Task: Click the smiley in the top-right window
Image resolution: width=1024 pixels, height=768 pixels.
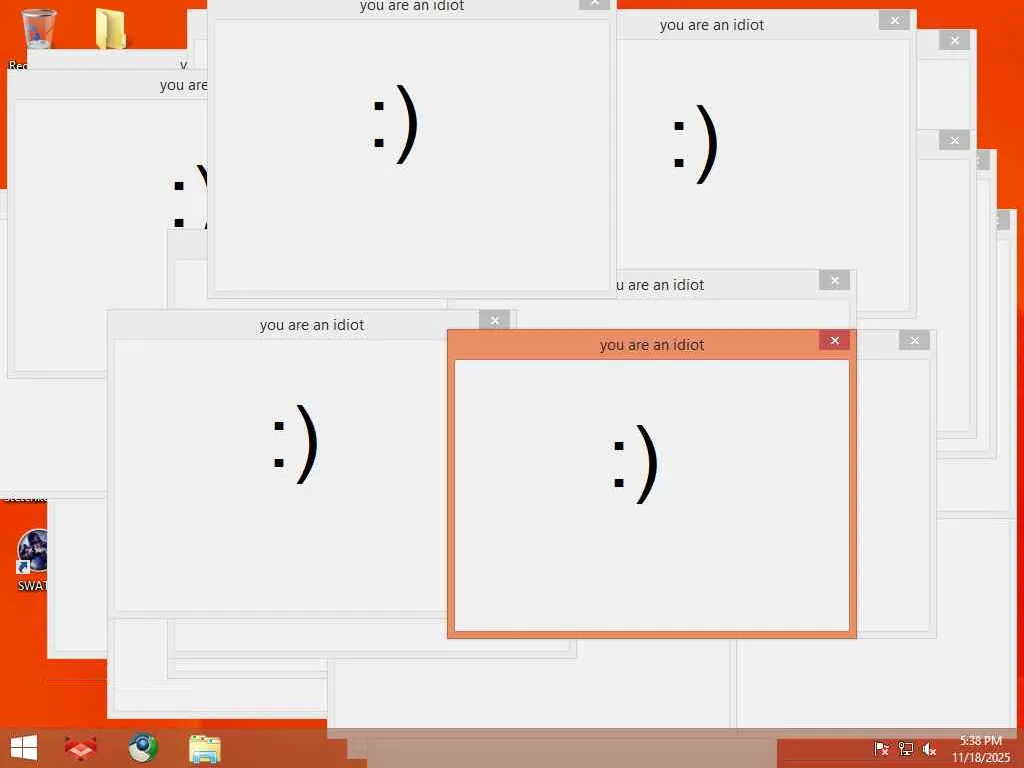Action: click(696, 144)
